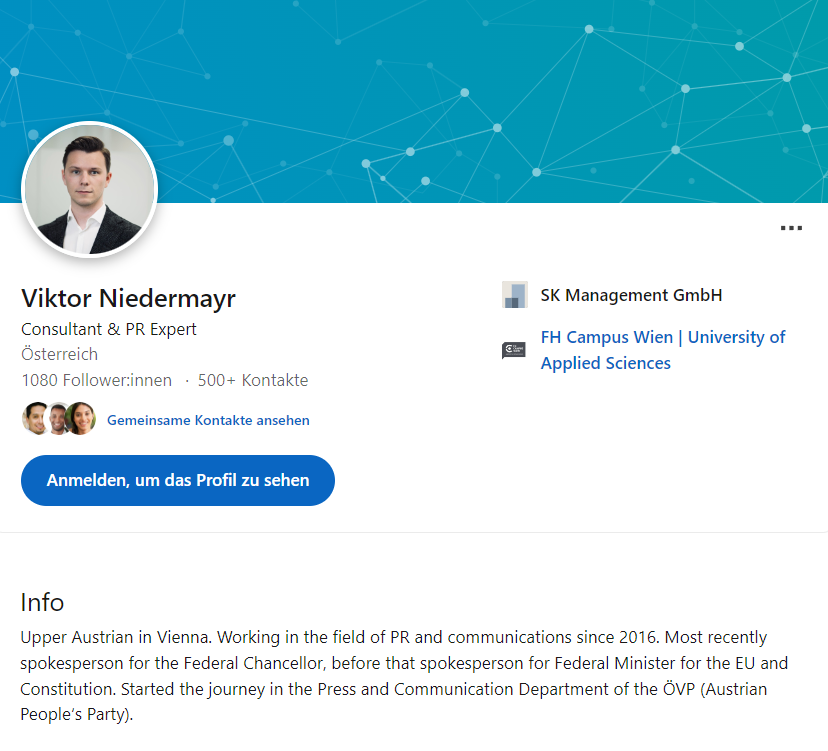This screenshot has width=828, height=751.
Task: Click the first mutual contact avatar
Action: tap(35, 418)
